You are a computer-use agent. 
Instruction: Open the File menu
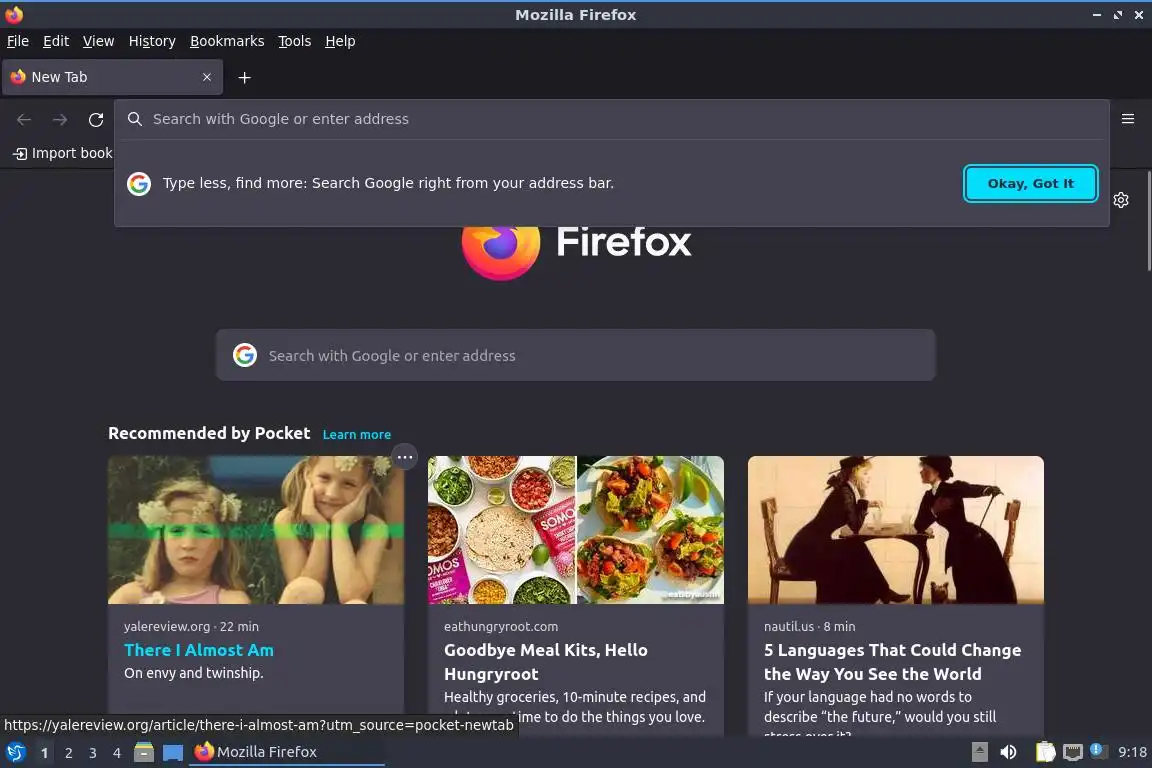[18, 41]
